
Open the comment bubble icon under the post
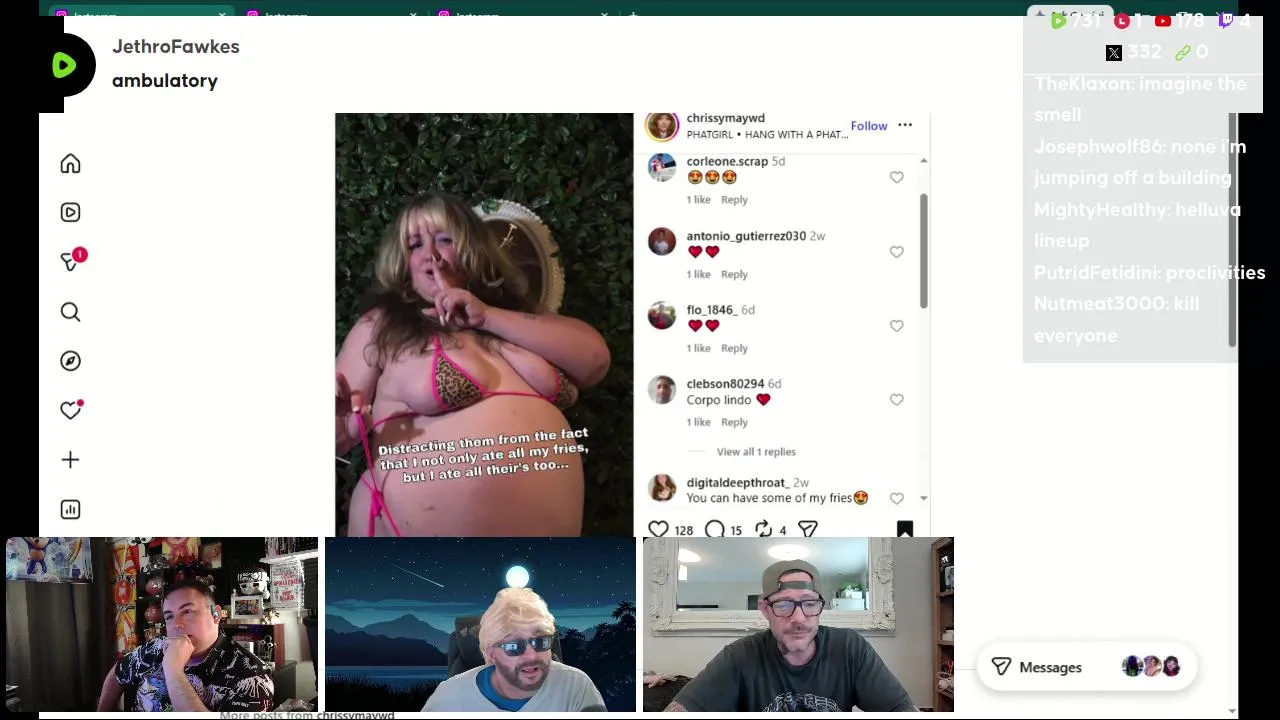coord(715,529)
